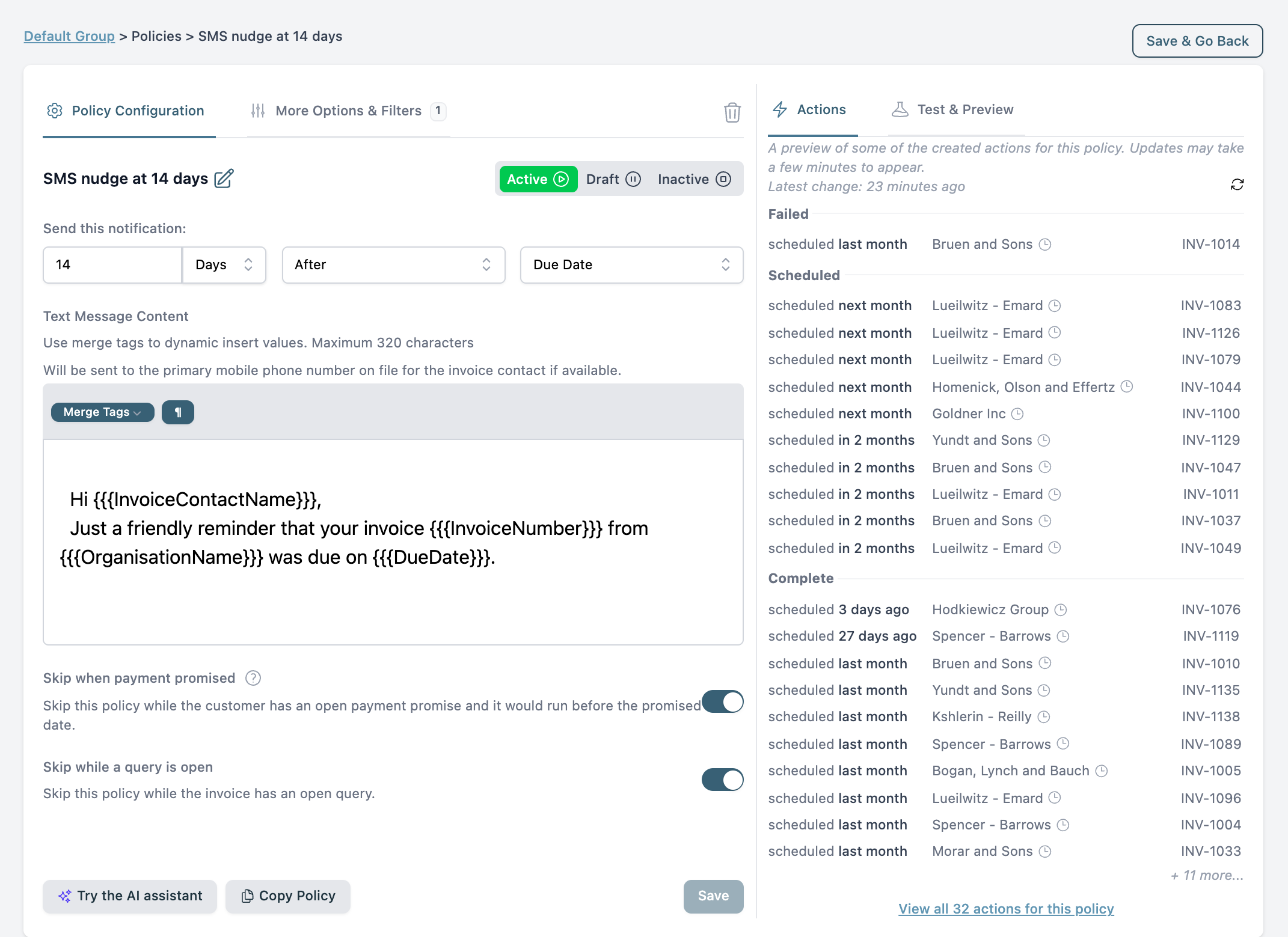Screen dimensions: 1288x937
Task: Click the INV-1033 invoice number
Action: 1210,852
